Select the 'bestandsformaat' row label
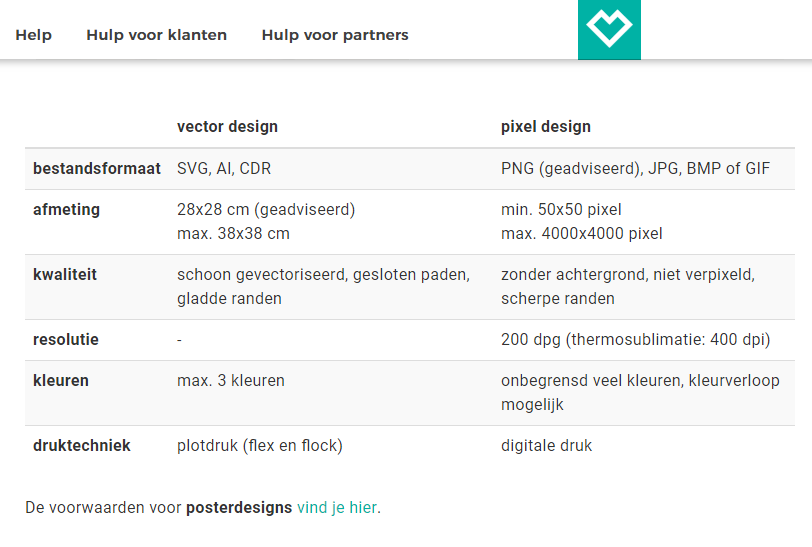 click(96, 169)
